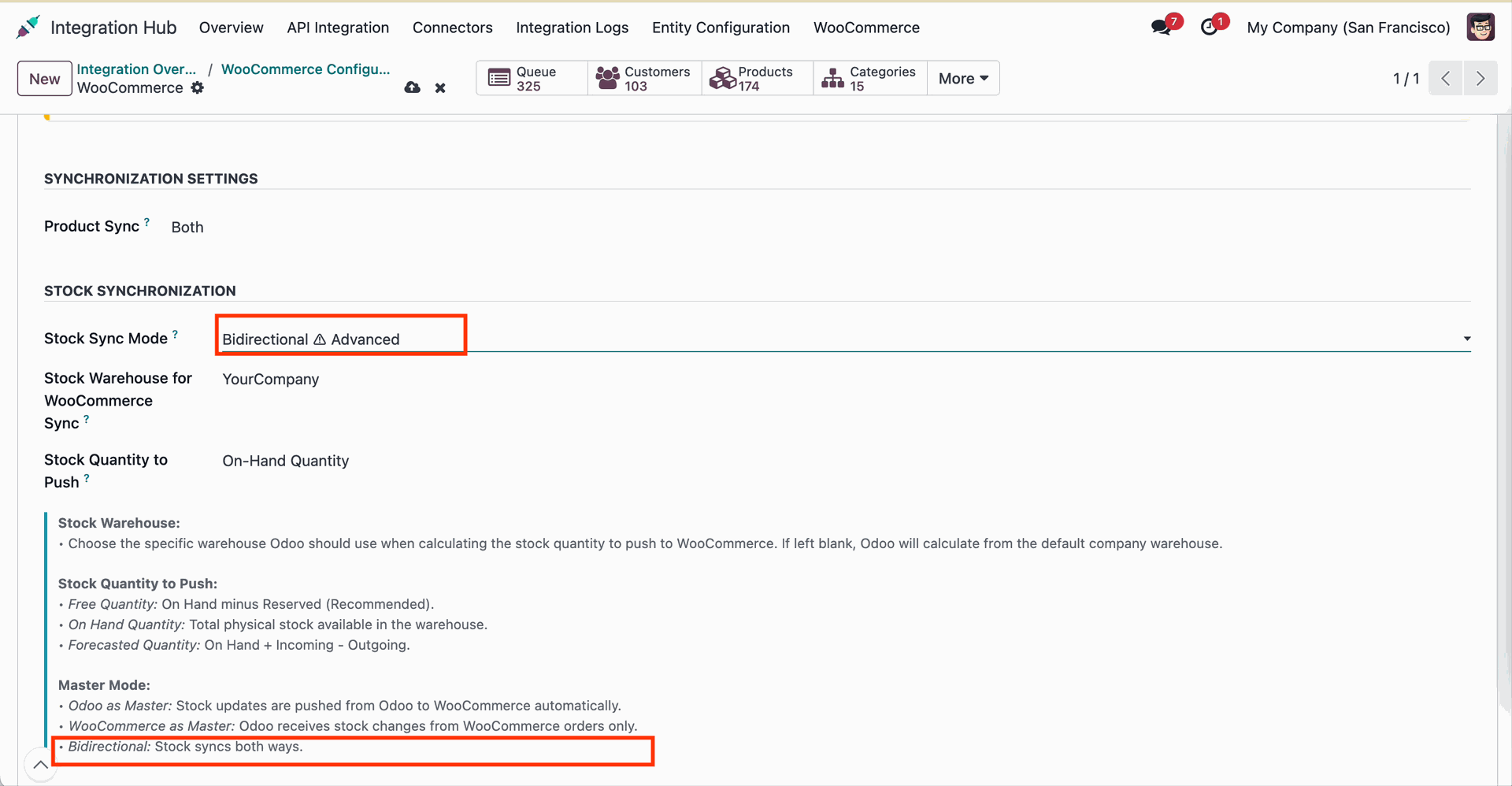The width and height of the screenshot is (1512, 786).
Task: Click the Free Quantity help line
Action: tap(246, 604)
